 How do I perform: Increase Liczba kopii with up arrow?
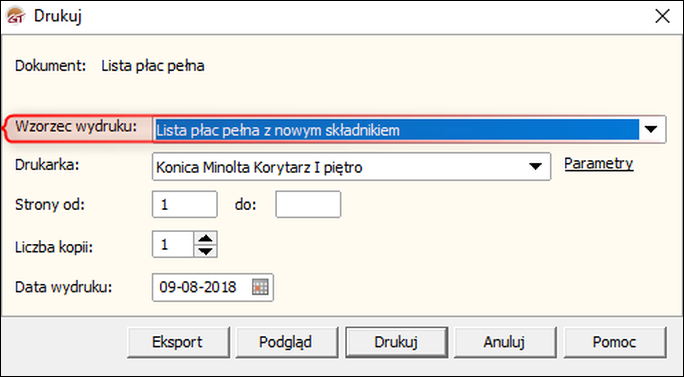coord(205,238)
